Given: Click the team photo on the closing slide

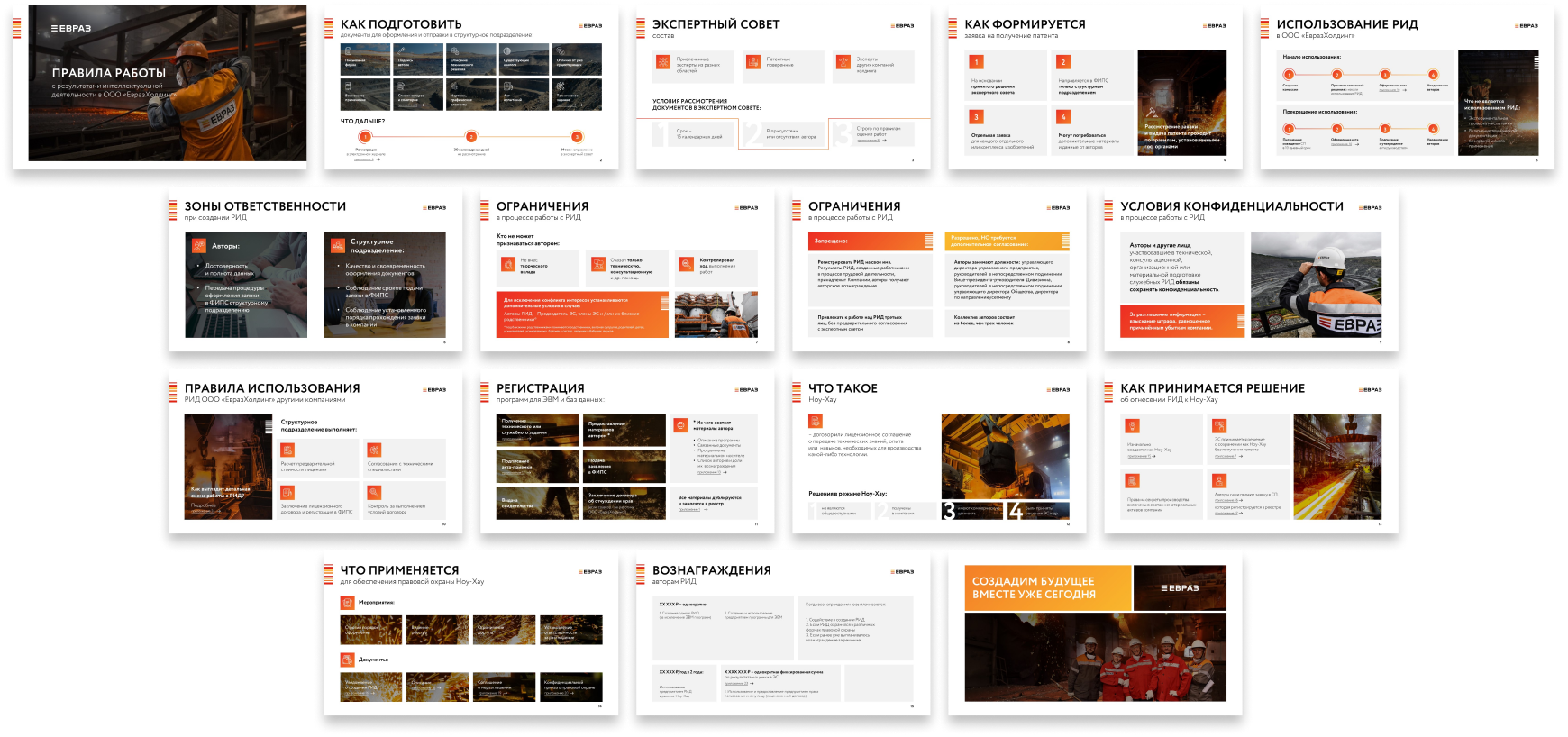Looking at the screenshot, I should point(1095,657).
